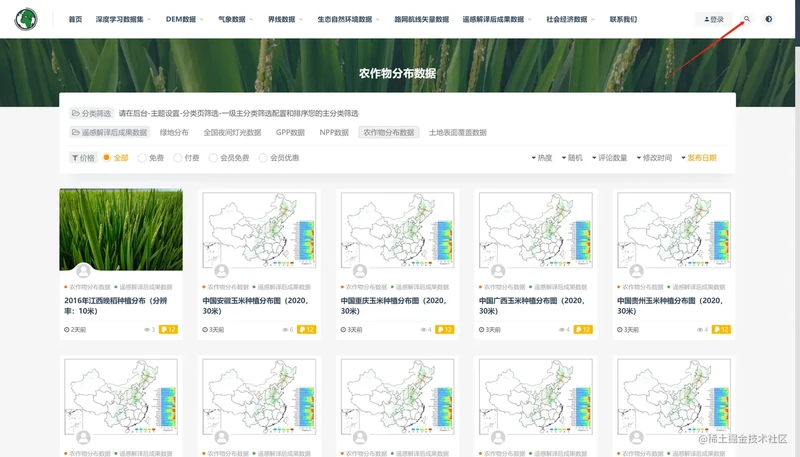Click the yellow price badge on 中国贵州玉米 card
This screenshot has width=800, height=457.
tap(721, 329)
